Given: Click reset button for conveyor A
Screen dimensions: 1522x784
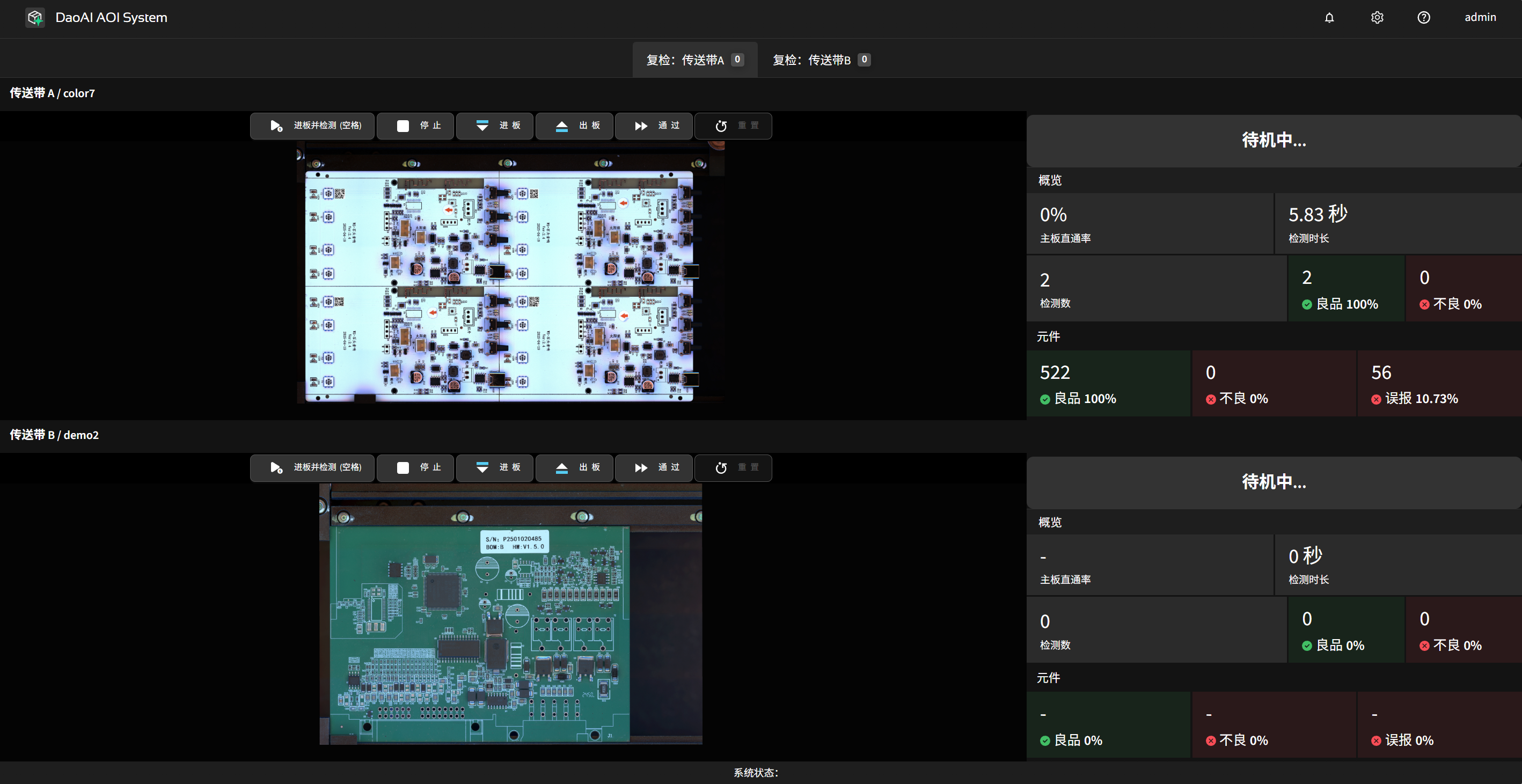Looking at the screenshot, I should [x=733, y=126].
